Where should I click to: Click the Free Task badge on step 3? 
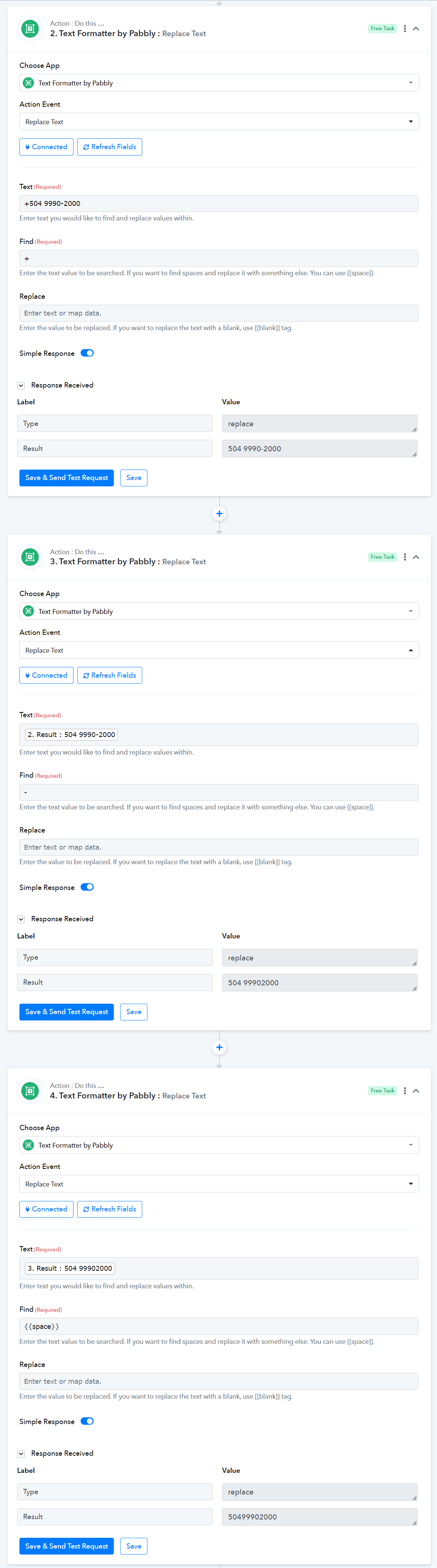[382, 557]
